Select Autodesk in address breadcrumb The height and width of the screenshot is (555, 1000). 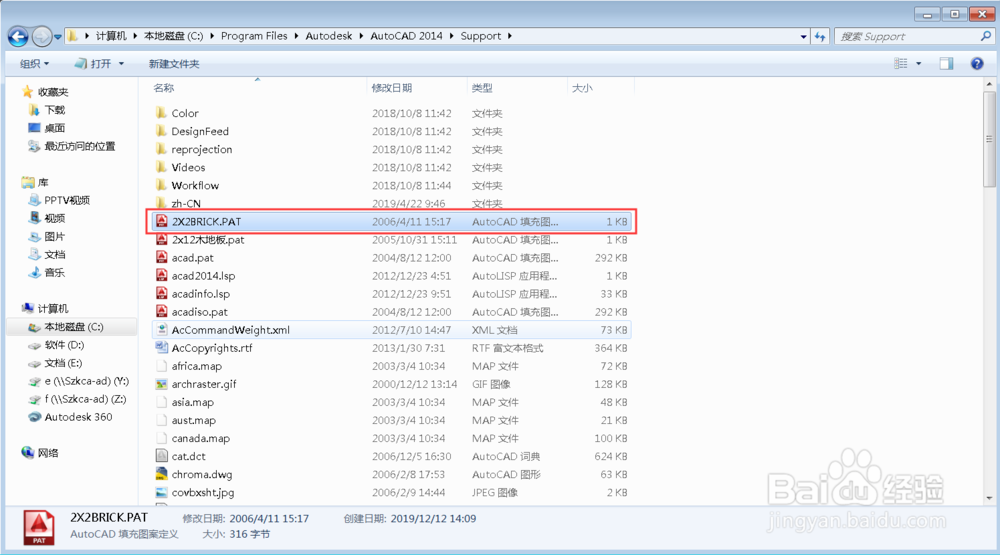click(x=328, y=36)
